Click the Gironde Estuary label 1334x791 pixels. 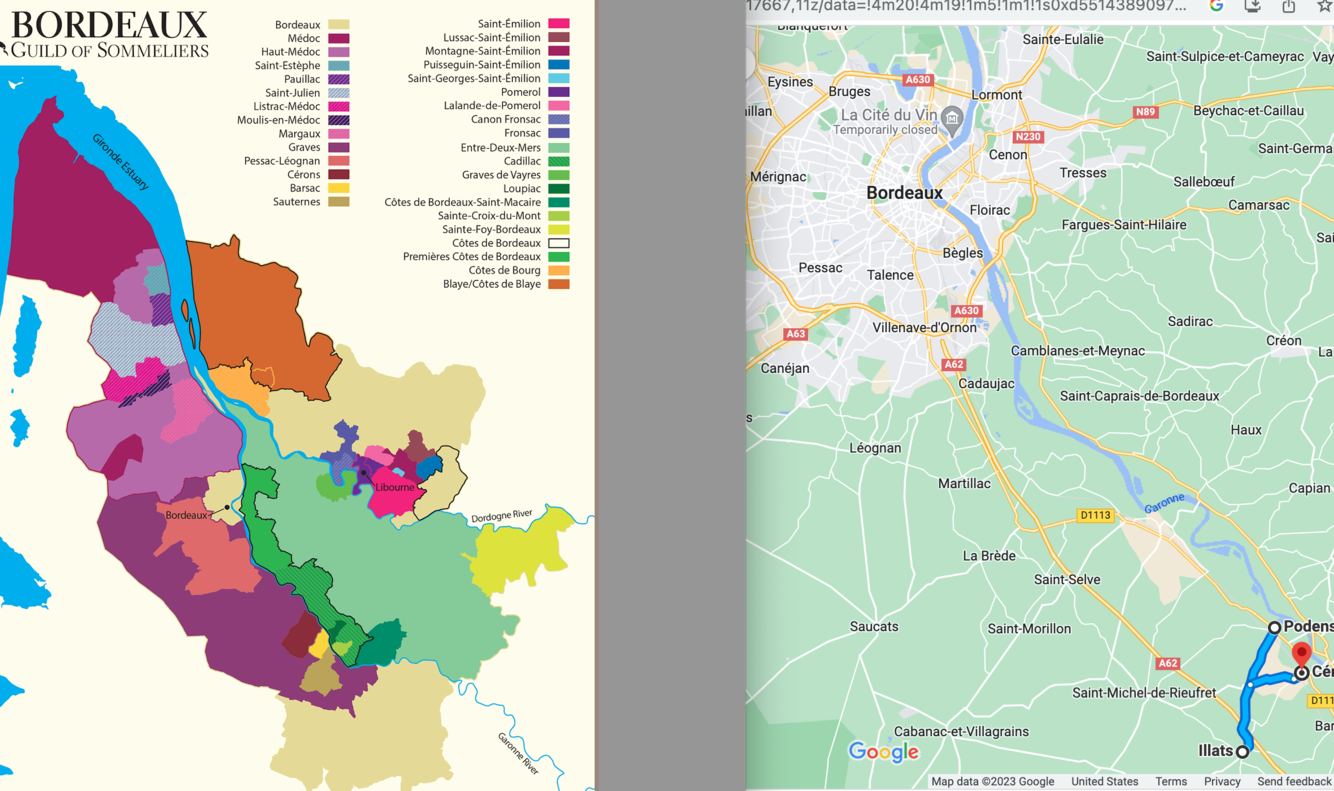121,161
